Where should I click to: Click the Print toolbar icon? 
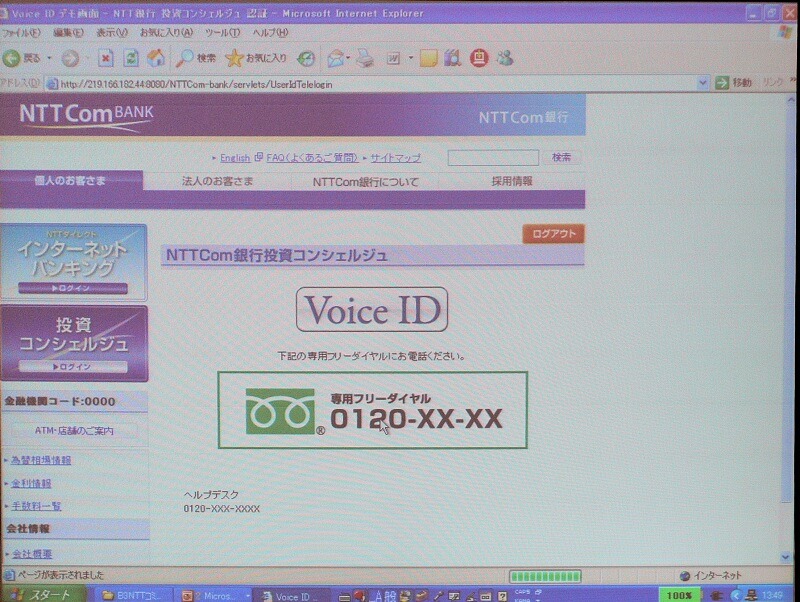click(x=365, y=58)
